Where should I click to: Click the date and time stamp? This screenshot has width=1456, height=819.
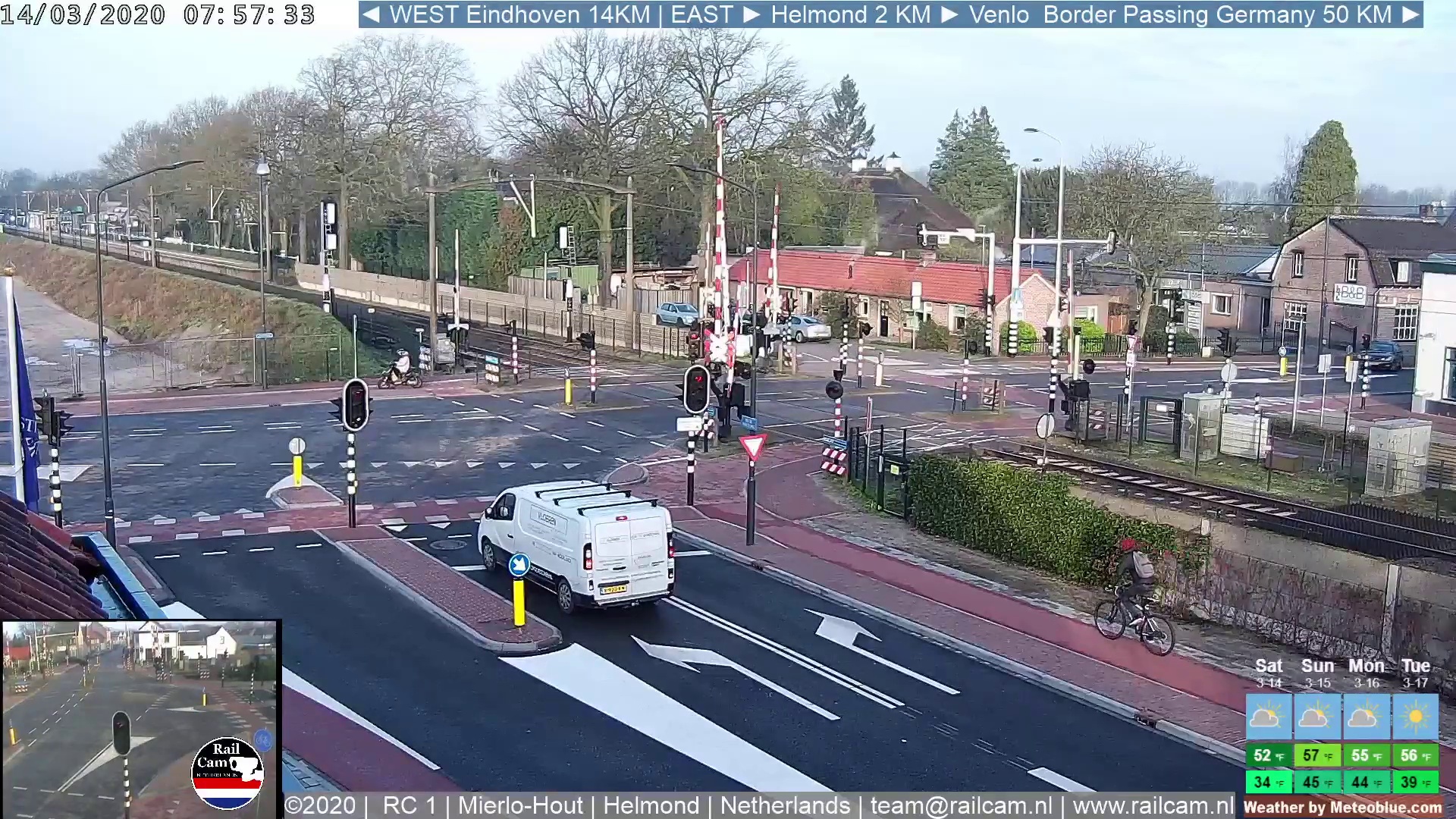[x=157, y=14]
